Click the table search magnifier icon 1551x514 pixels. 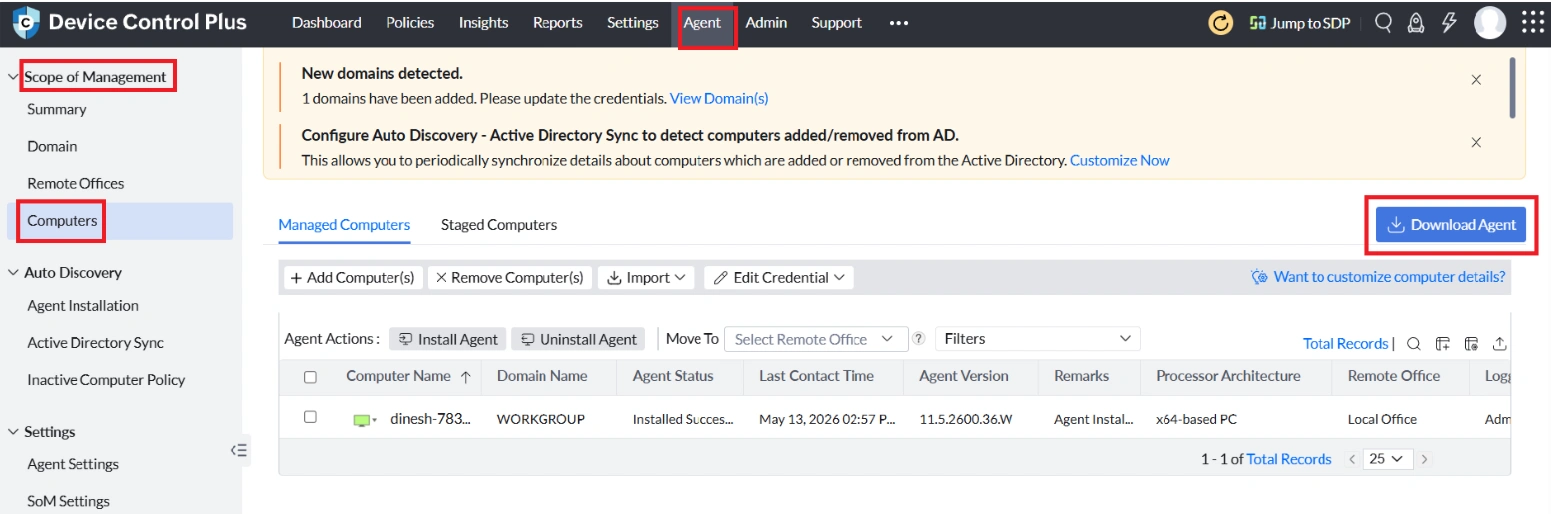pos(1414,344)
